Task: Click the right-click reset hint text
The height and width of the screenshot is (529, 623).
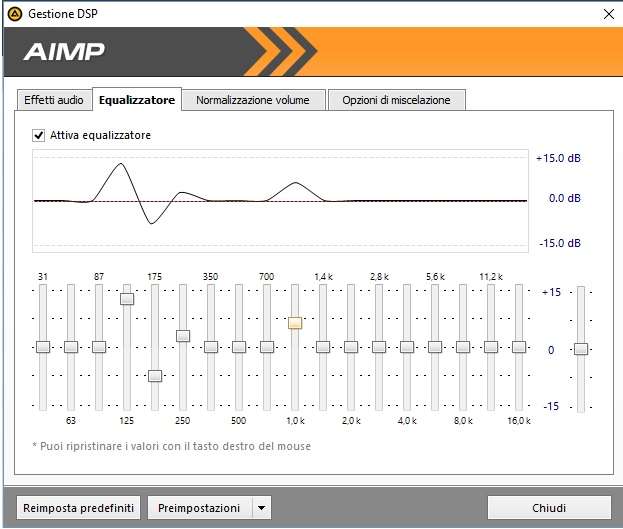Action: [172, 446]
